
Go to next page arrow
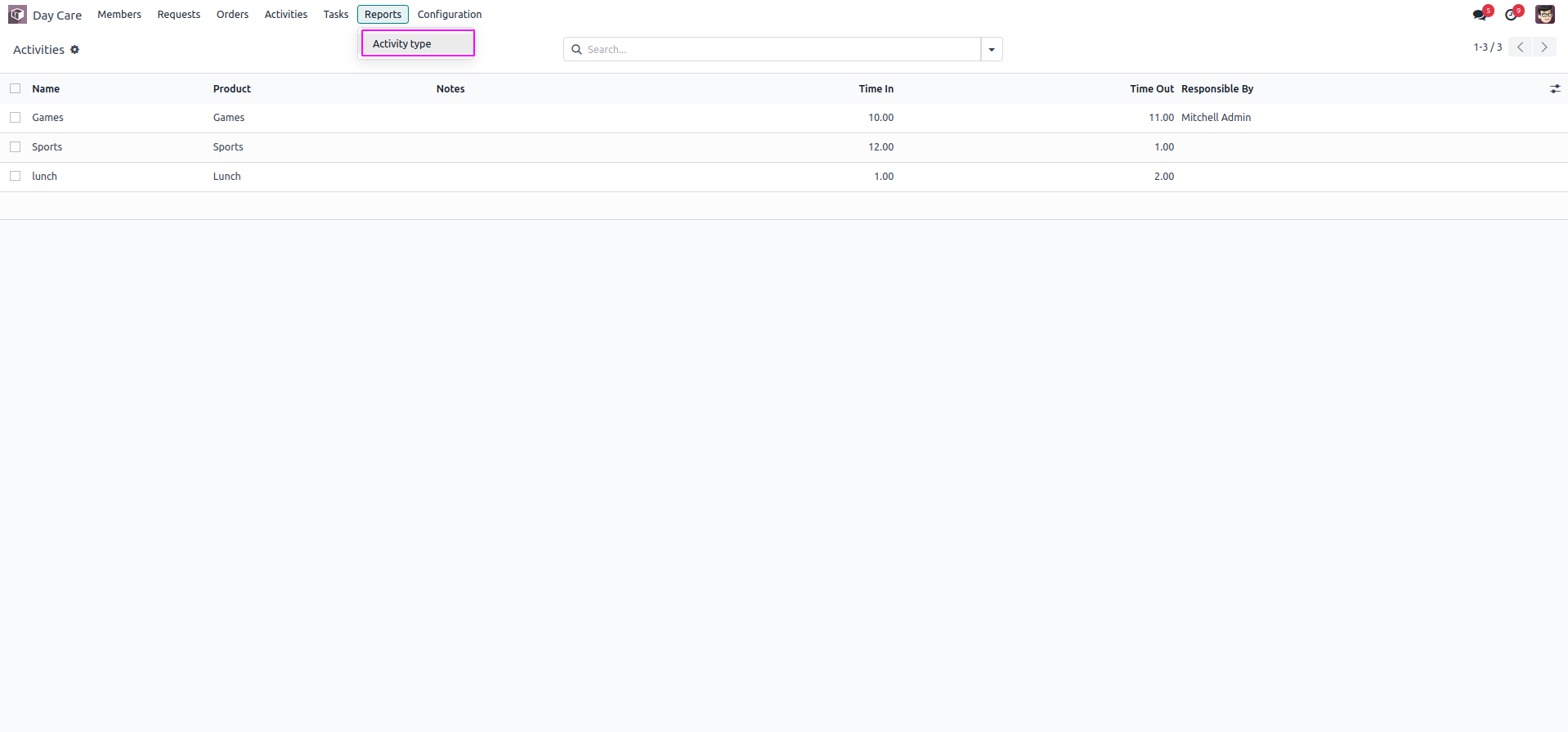1544,47
